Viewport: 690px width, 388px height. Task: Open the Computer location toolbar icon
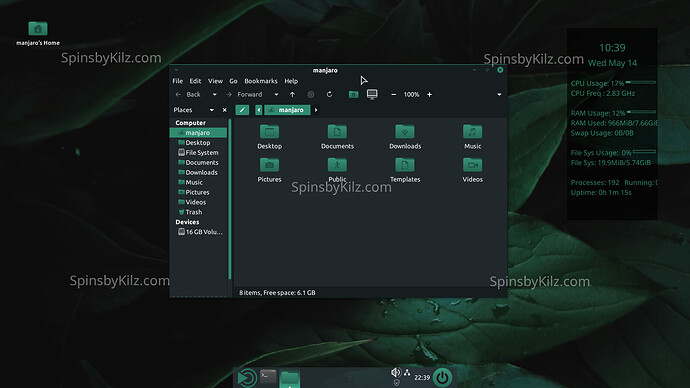pyautogui.click(x=372, y=94)
